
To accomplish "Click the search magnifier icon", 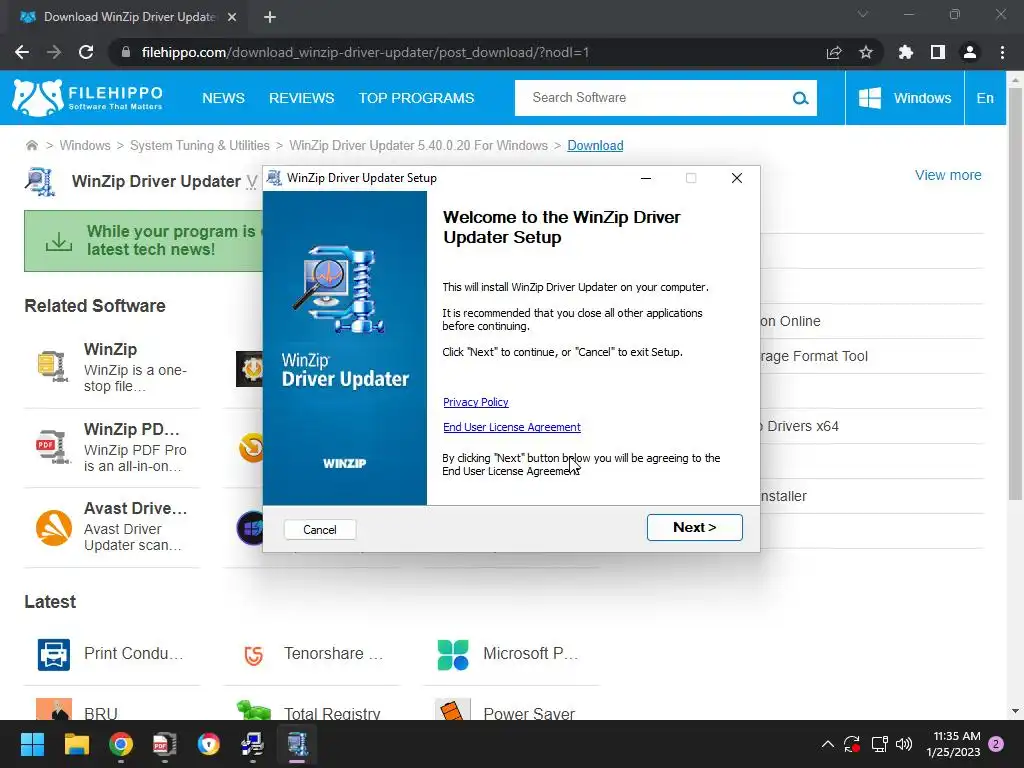I will click(x=800, y=98).
